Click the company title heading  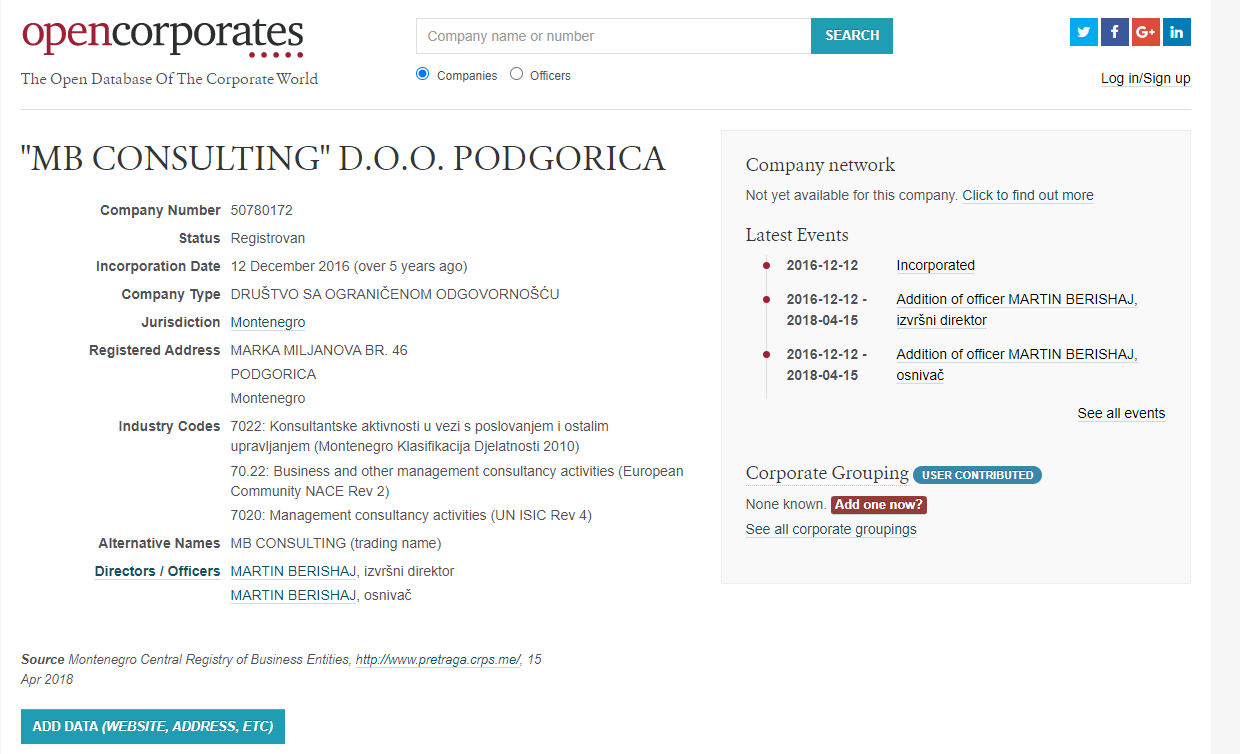pyautogui.click(x=343, y=158)
